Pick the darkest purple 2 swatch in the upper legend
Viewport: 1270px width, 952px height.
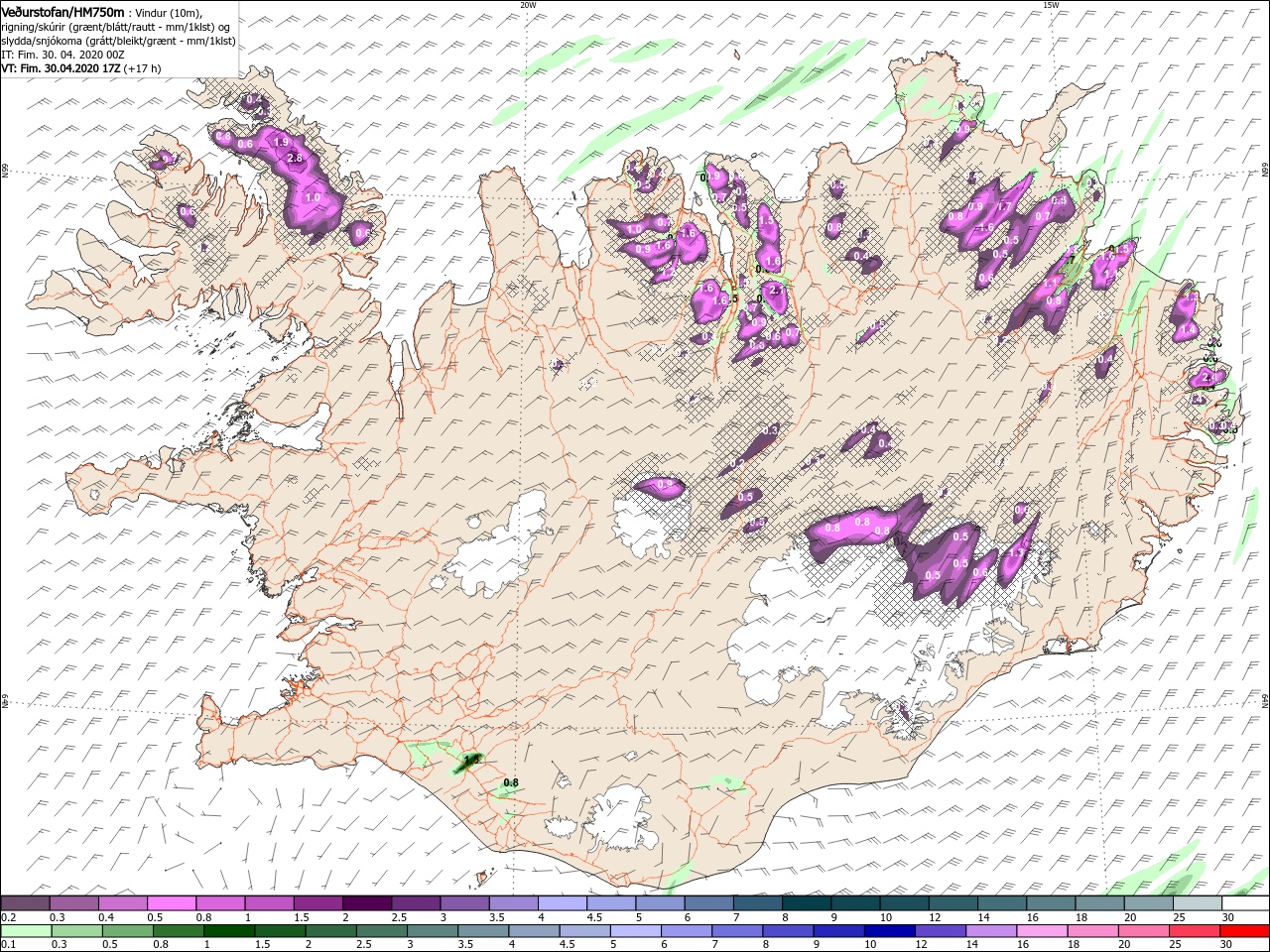point(366,903)
